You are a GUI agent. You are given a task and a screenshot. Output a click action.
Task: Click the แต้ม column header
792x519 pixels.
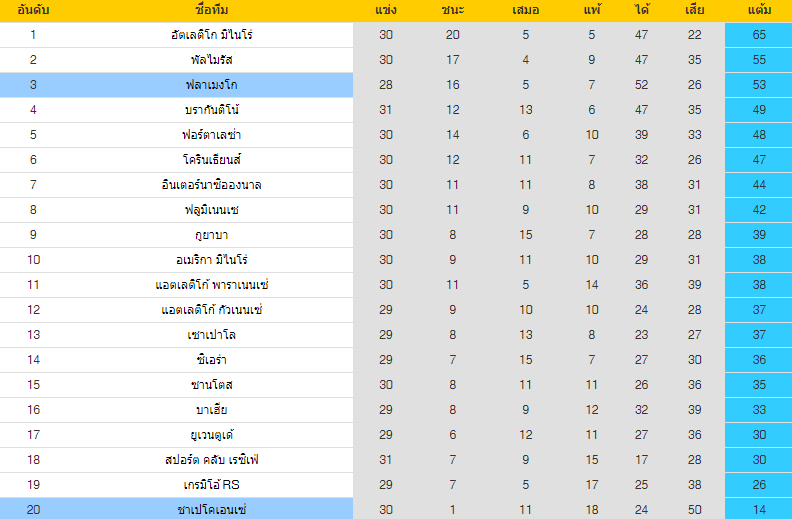(758, 10)
